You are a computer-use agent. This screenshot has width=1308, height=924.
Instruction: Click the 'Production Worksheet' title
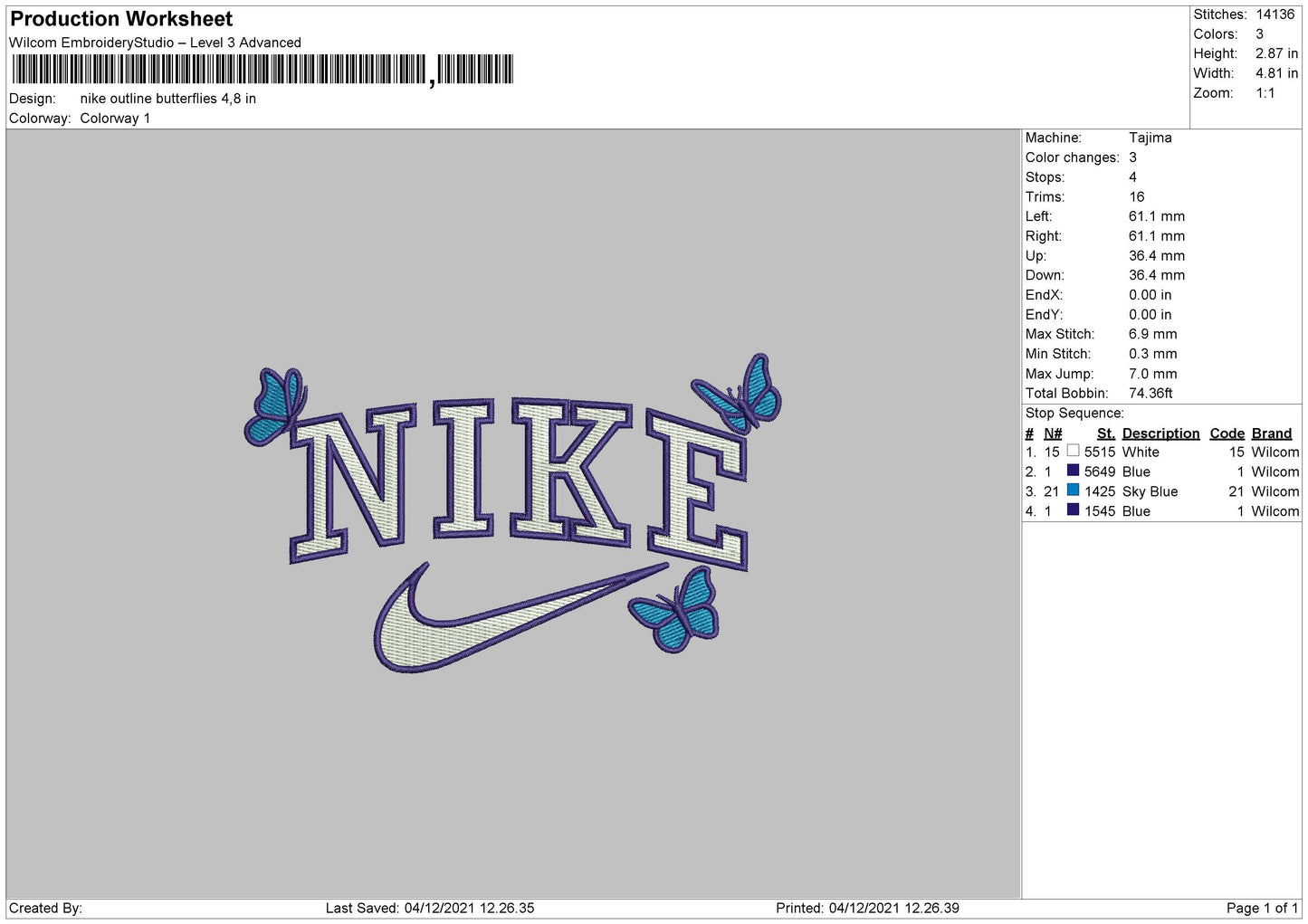point(121,19)
